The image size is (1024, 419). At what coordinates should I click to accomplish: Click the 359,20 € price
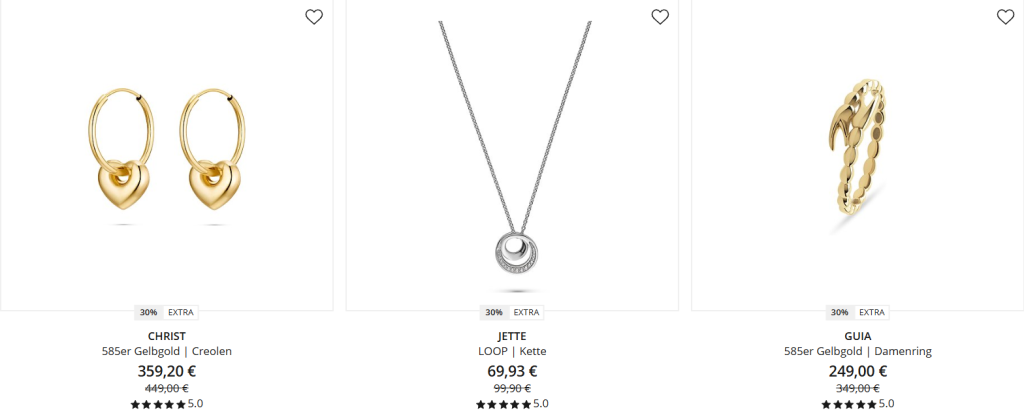click(x=167, y=371)
